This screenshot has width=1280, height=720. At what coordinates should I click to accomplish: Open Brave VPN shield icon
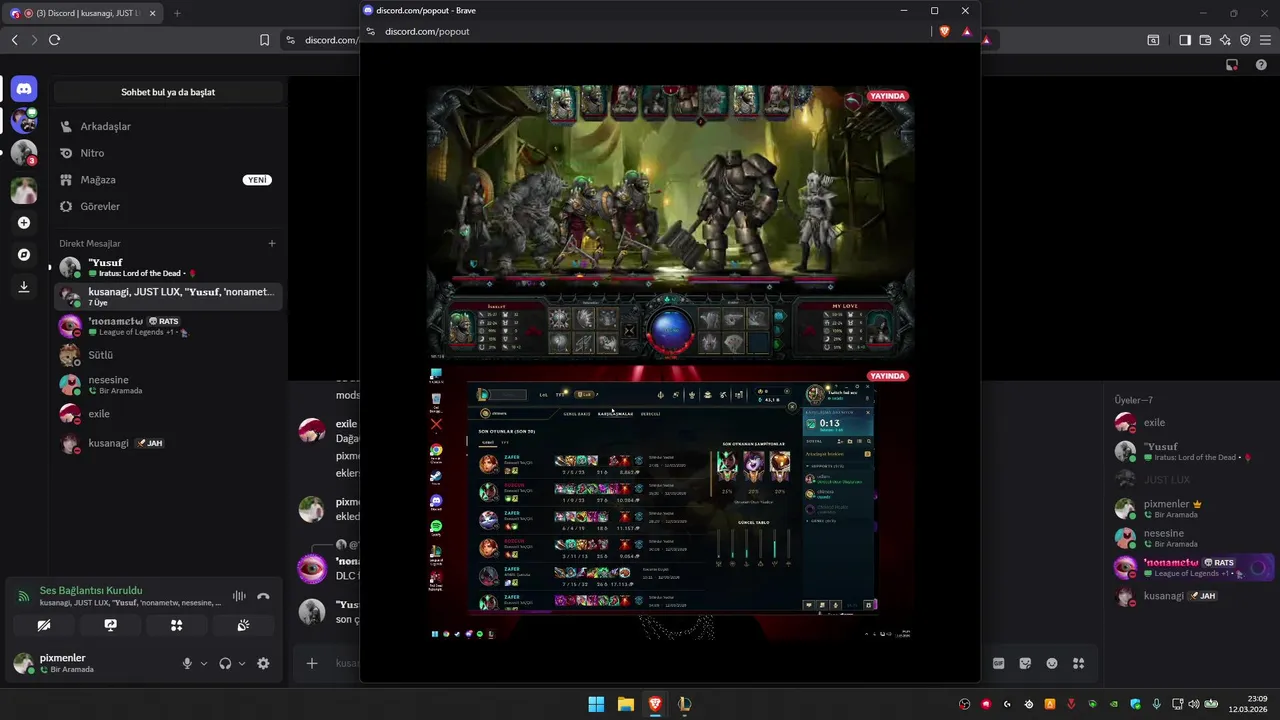pos(1245,40)
